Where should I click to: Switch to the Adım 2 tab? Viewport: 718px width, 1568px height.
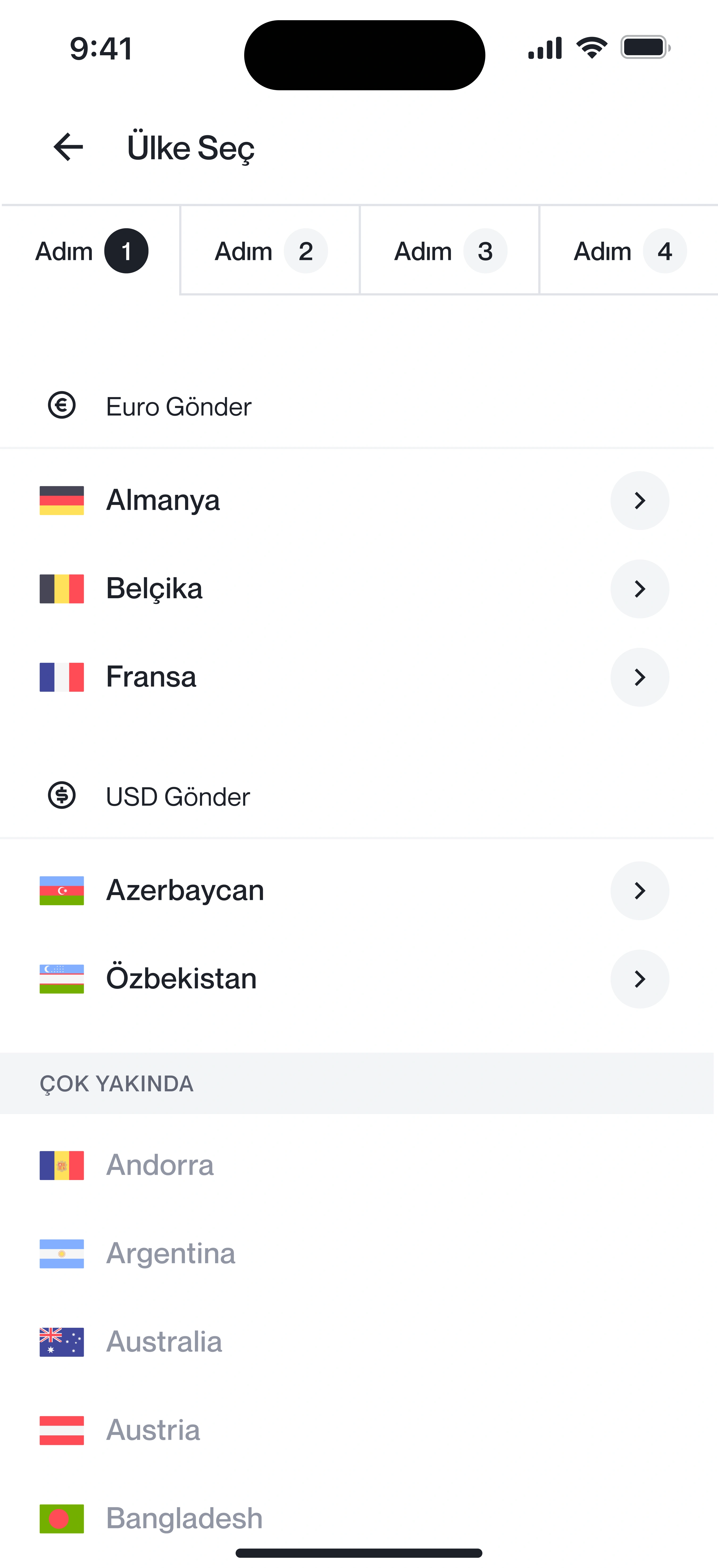coord(270,251)
